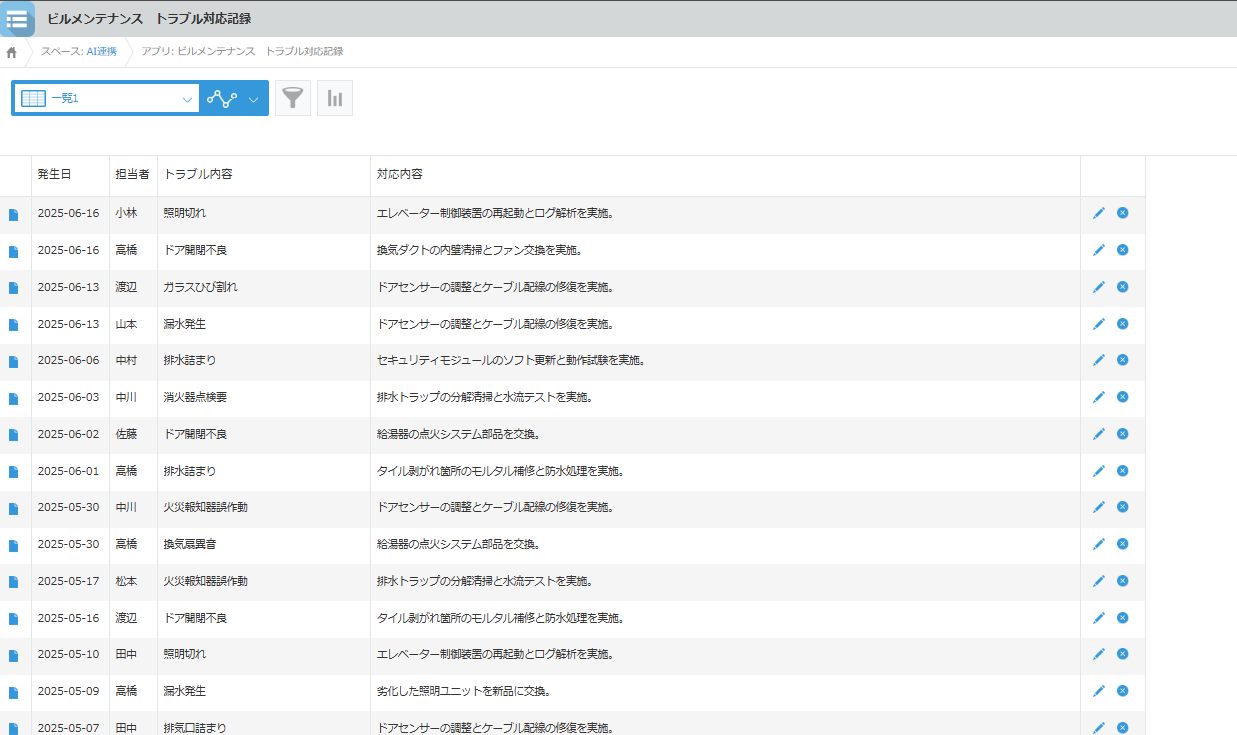The image size is (1237, 735).
Task: Click the アプリ: ビルメンテナンス breadcrumb
Action: pyautogui.click(x=242, y=51)
